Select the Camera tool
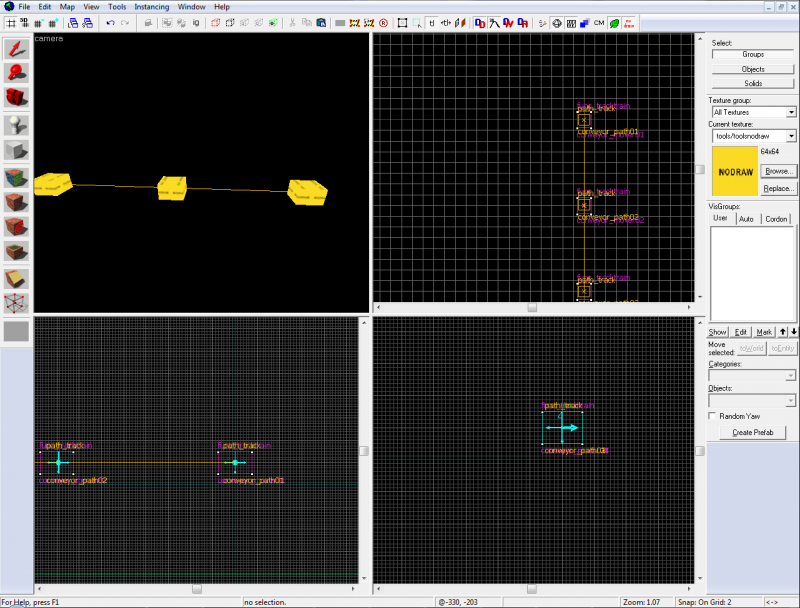Image resolution: width=800 pixels, height=608 pixels. pyautogui.click(x=16, y=98)
